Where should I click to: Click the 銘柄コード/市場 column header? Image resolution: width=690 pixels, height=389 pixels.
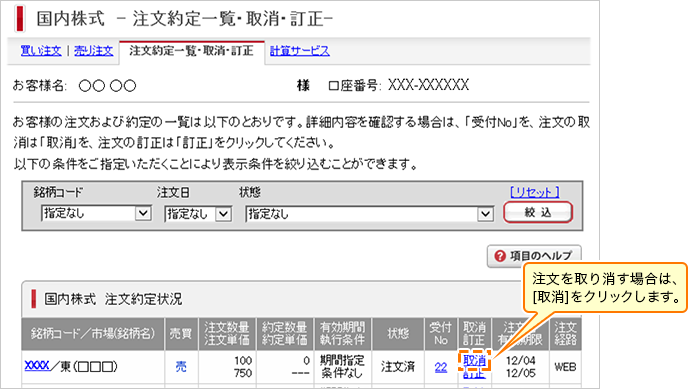(93, 334)
